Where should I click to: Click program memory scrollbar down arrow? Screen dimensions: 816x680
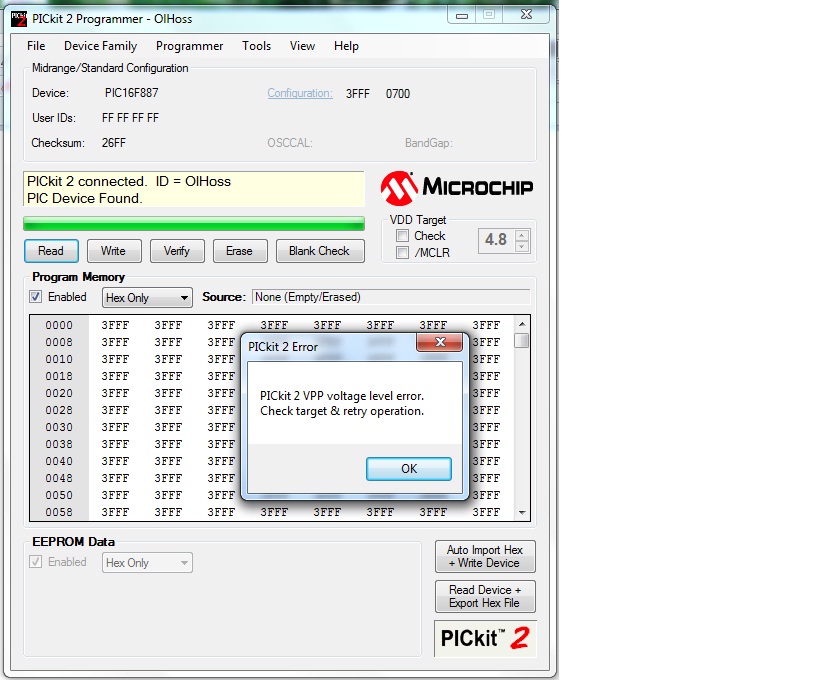click(x=522, y=512)
